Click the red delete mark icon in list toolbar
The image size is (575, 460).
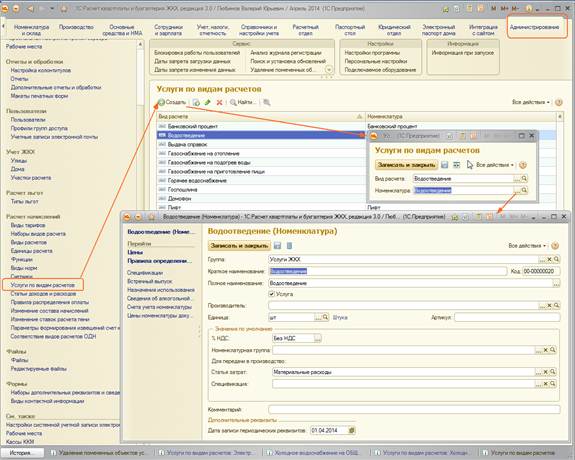(x=219, y=102)
